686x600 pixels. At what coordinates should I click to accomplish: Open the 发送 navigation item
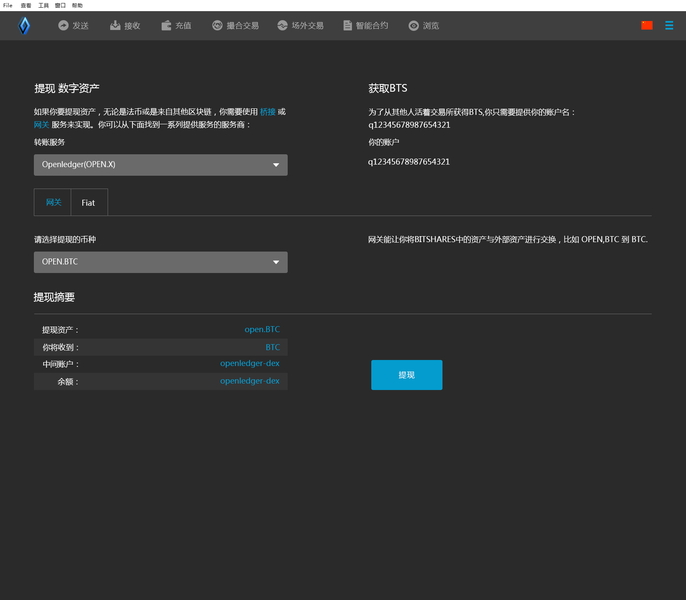coord(74,25)
